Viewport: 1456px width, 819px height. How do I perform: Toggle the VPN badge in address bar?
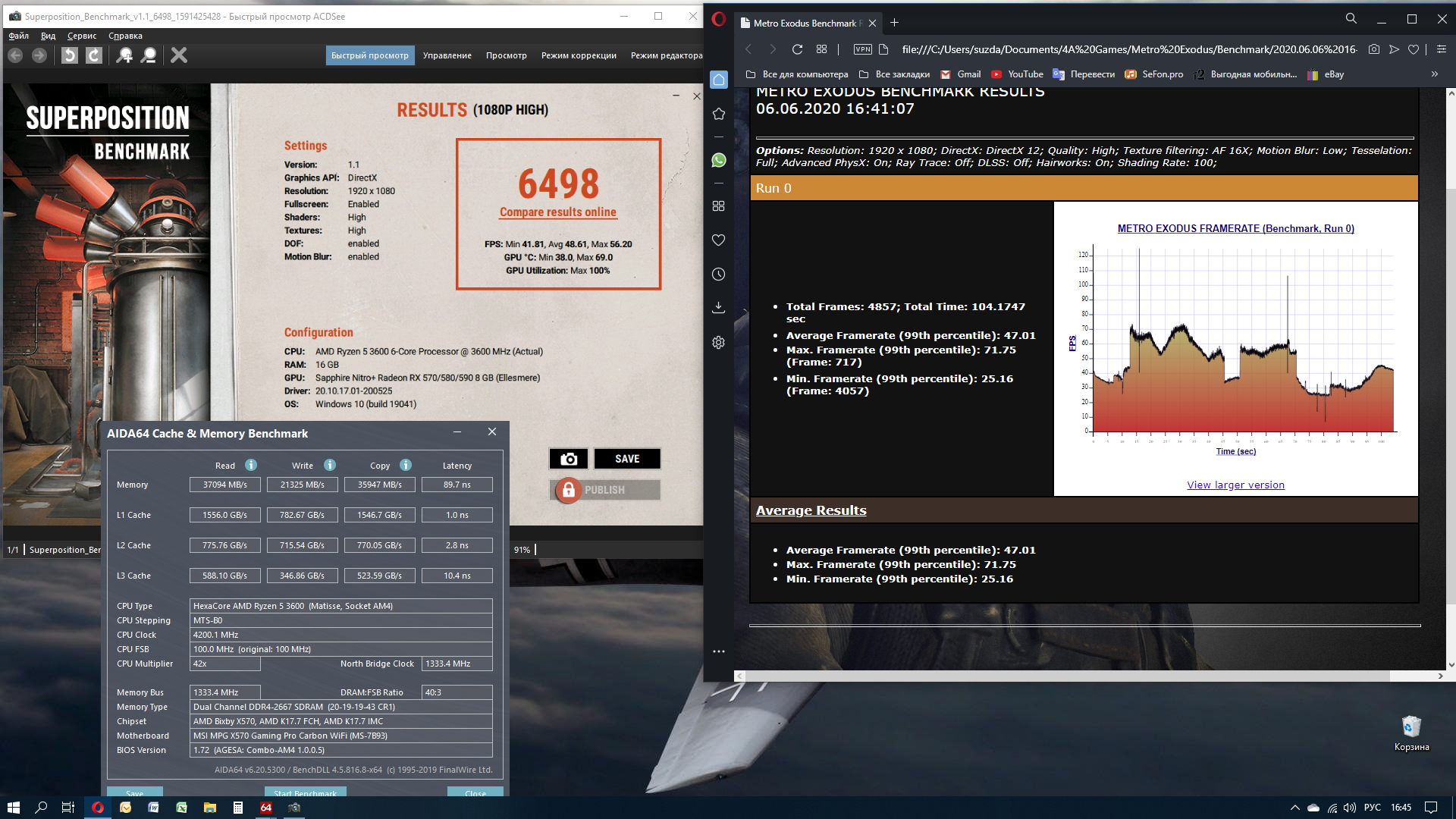[863, 49]
